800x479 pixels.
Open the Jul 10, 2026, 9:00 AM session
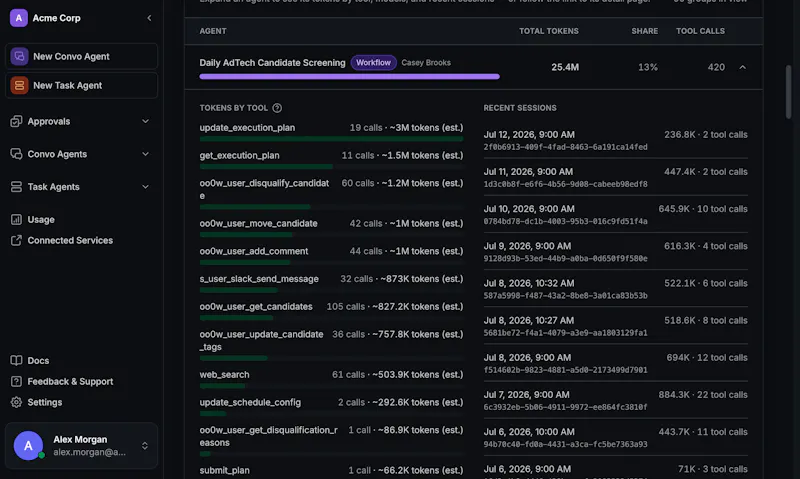point(615,214)
